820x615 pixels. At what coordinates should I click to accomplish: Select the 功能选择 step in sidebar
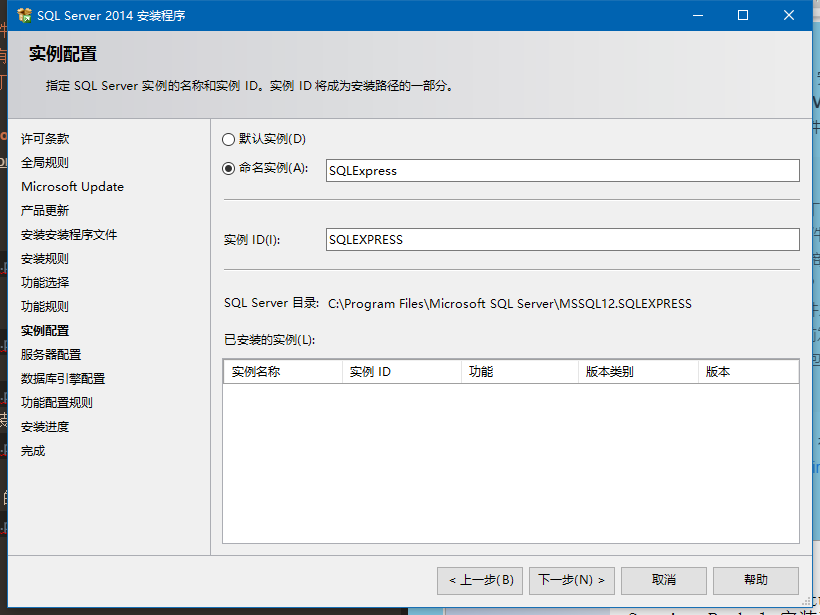pyautogui.click(x=45, y=283)
